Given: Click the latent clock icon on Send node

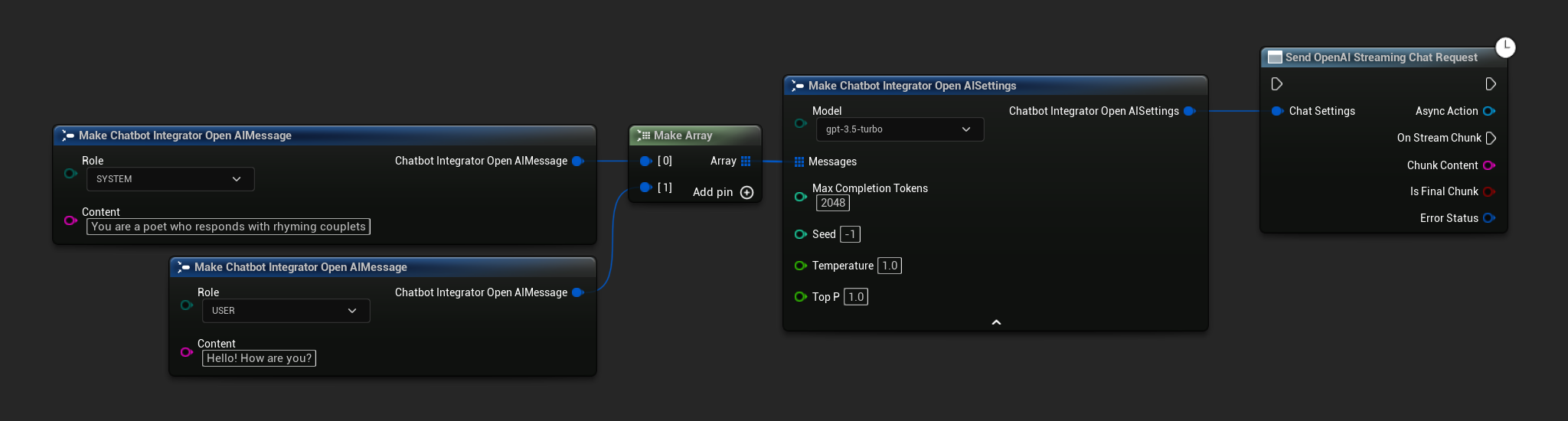Looking at the screenshot, I should click(x=1505, y=47).
